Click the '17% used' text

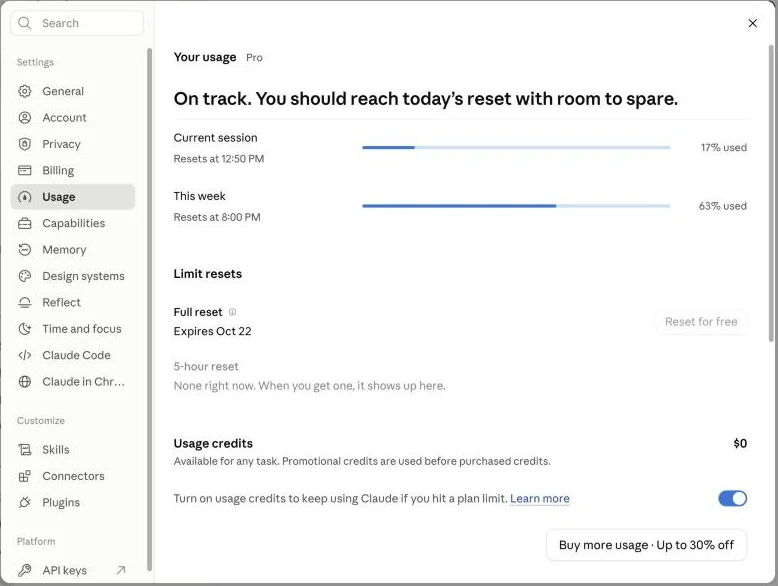click(723, 147)
